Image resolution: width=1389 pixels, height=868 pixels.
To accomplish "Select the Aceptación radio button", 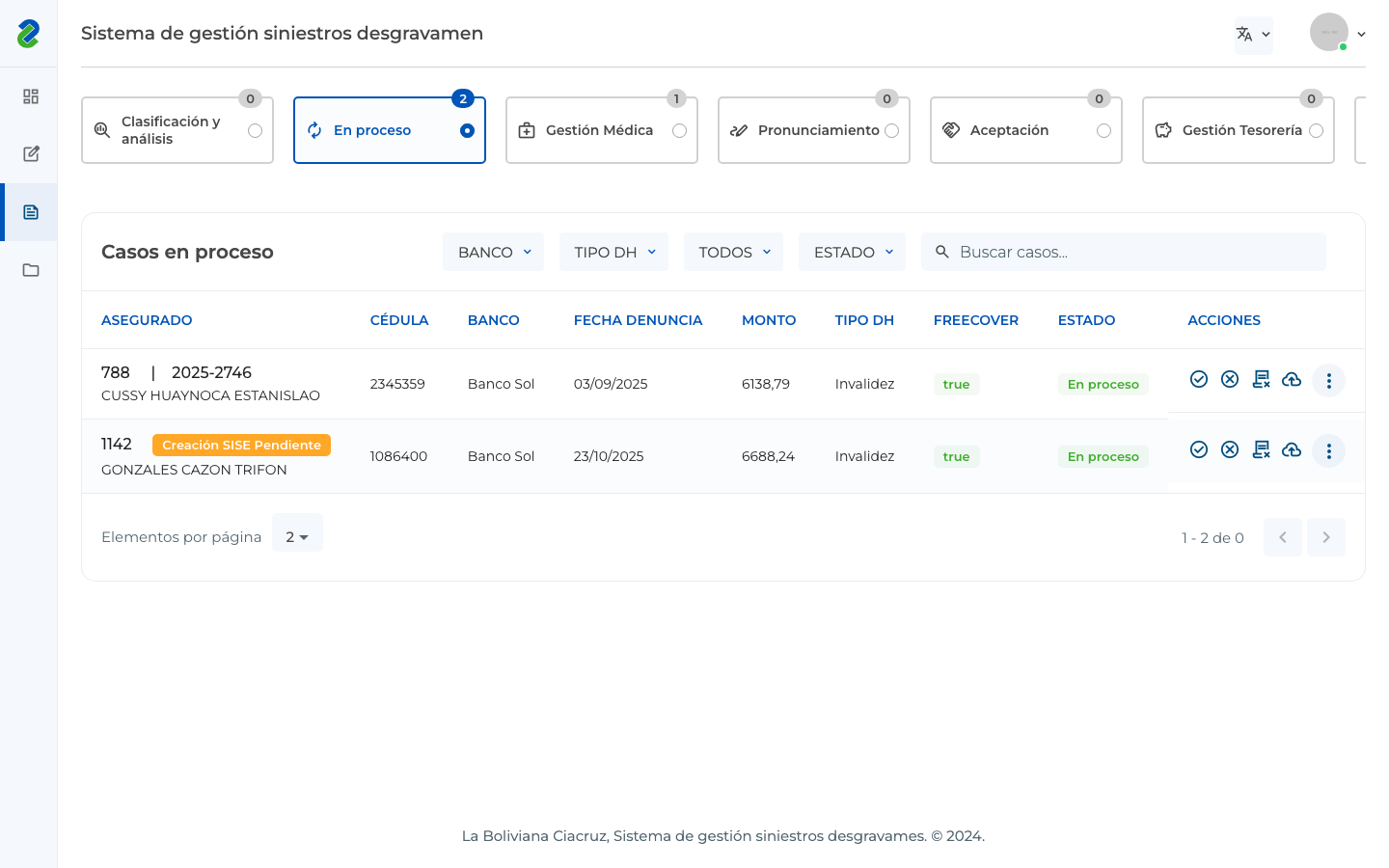I will point(1103,130).
